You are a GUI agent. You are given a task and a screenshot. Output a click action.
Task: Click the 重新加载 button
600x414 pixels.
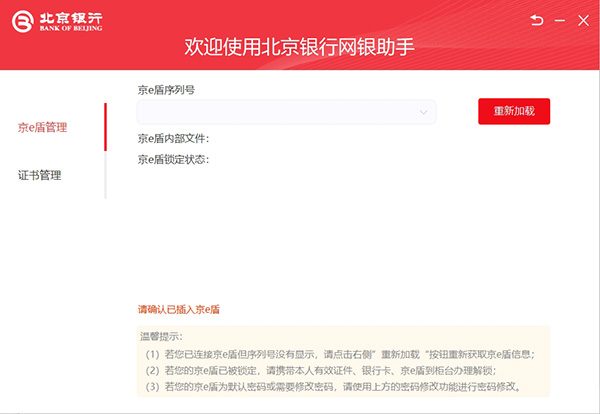[x=514, y=111]
